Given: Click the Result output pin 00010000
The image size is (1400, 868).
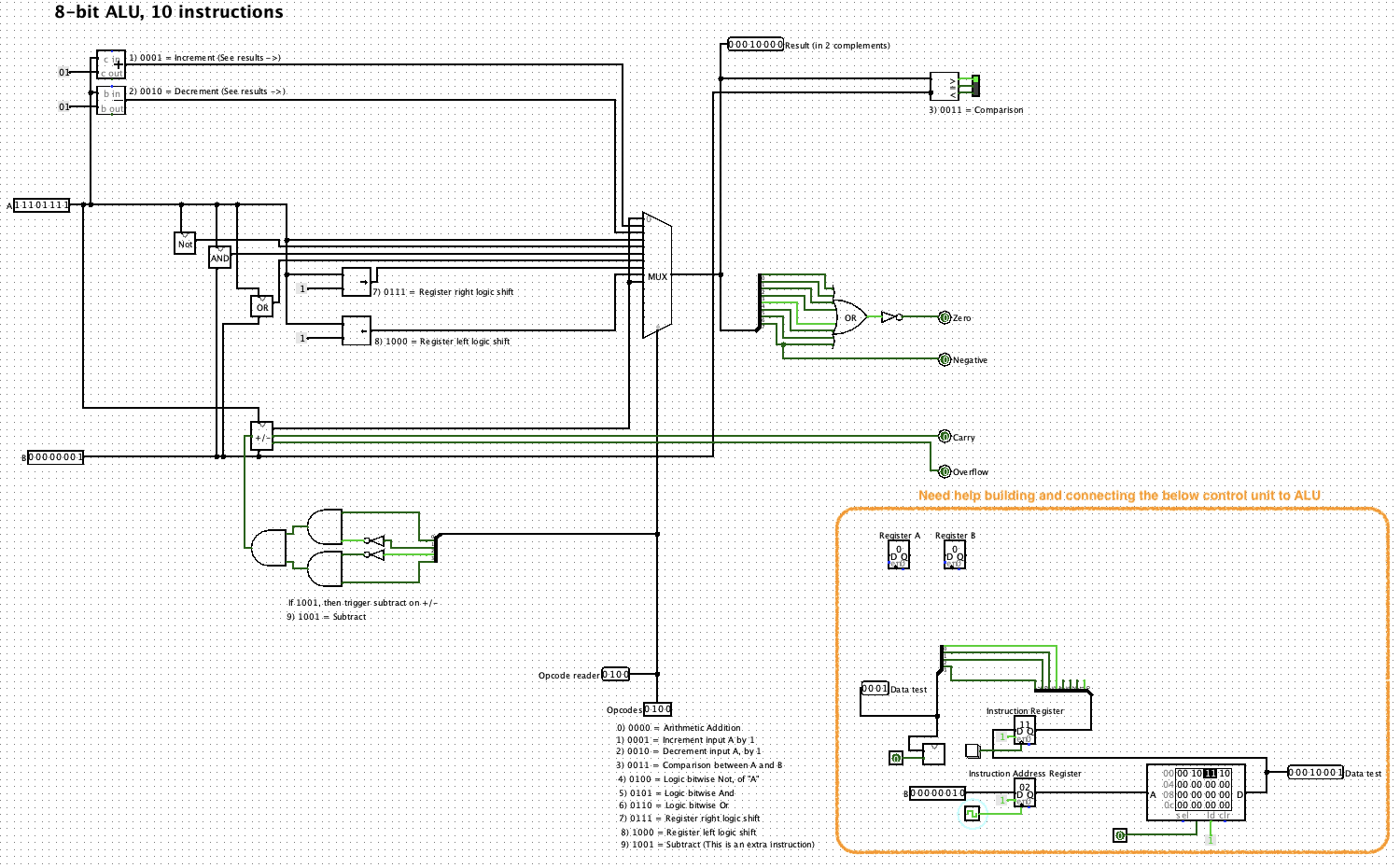Looking at the screenshot, I should pyautogui.click(x=755, y=44).
